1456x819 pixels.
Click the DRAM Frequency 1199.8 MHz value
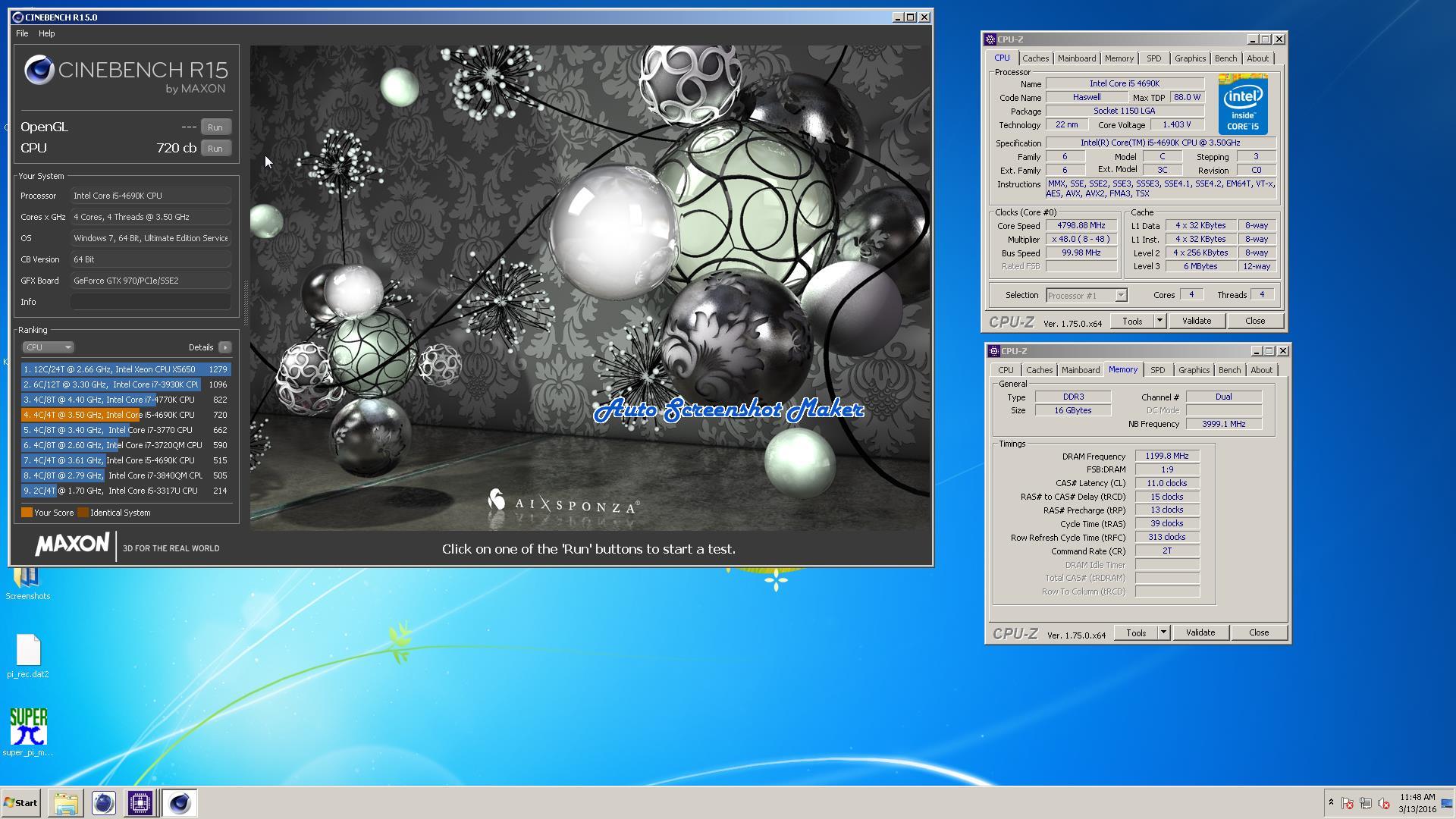point(1167,457)
